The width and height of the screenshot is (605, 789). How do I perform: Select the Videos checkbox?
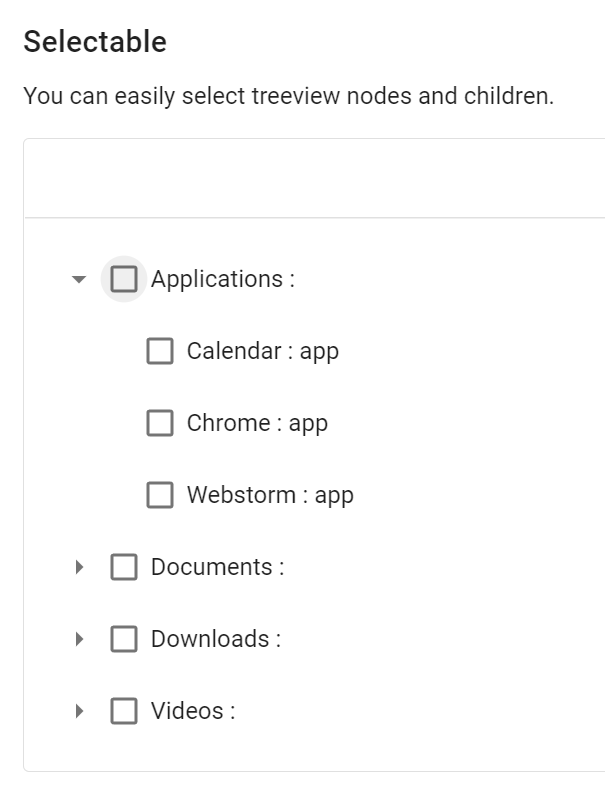pos(124,711)
